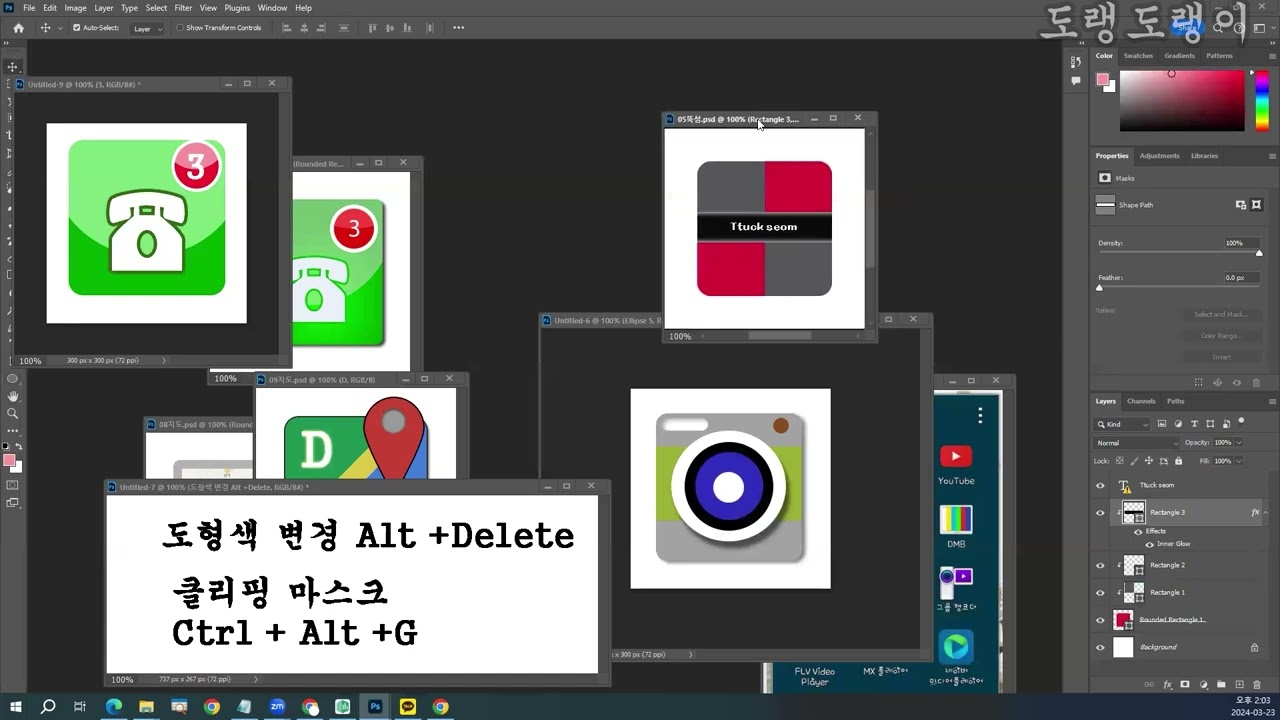Open the History panel icon
Image resolution: width=1280 pixels, height=720 pixels.
(1076, 62)
